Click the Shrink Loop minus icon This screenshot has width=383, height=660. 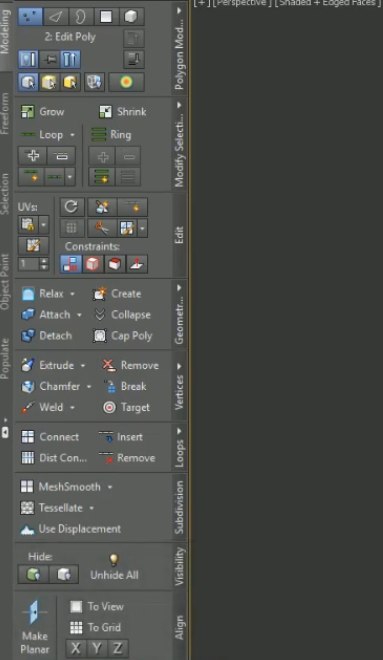[61, 155]
